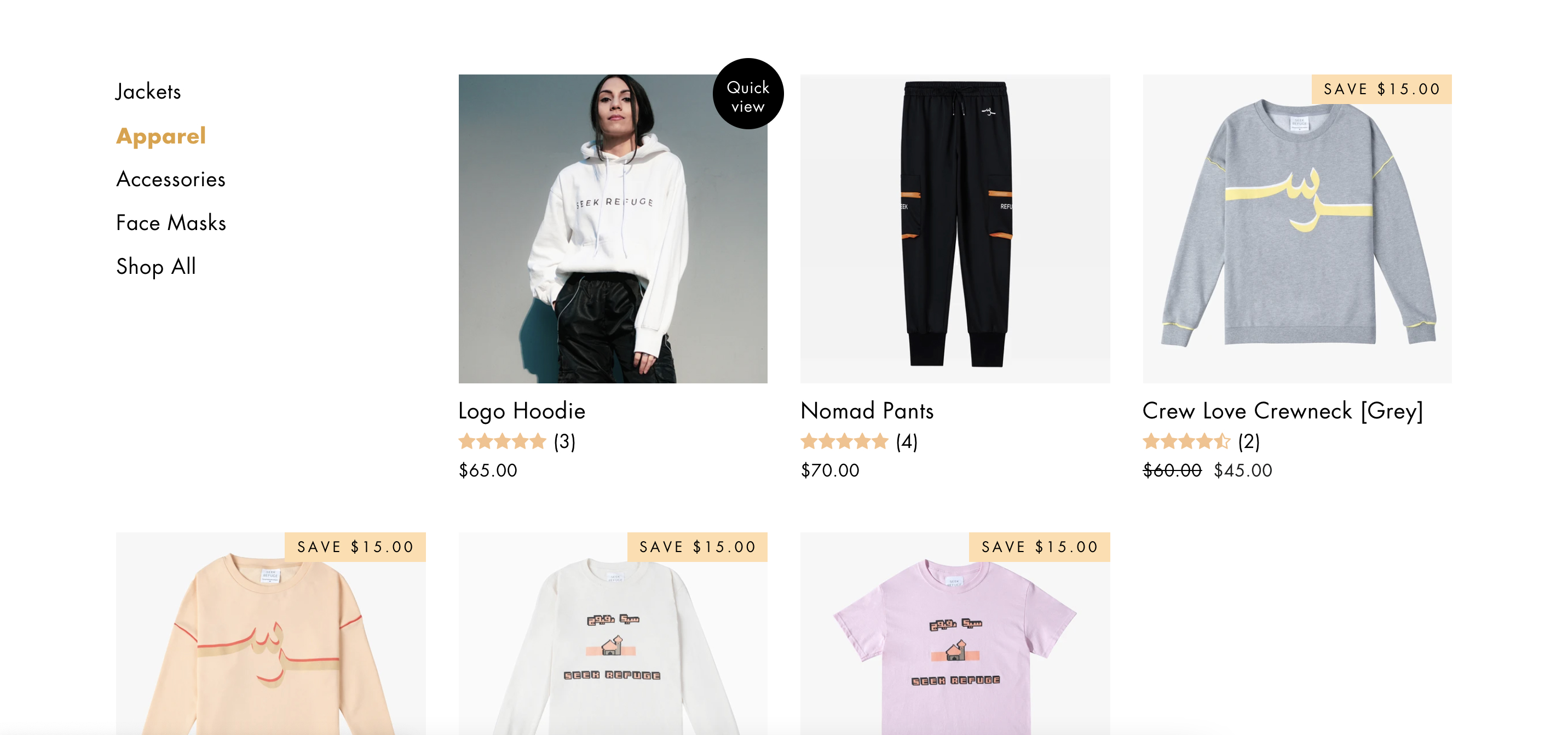View the Nomad Pants product image
Image resolution: width=1568 pixels, height=735 pixels.
954,229
